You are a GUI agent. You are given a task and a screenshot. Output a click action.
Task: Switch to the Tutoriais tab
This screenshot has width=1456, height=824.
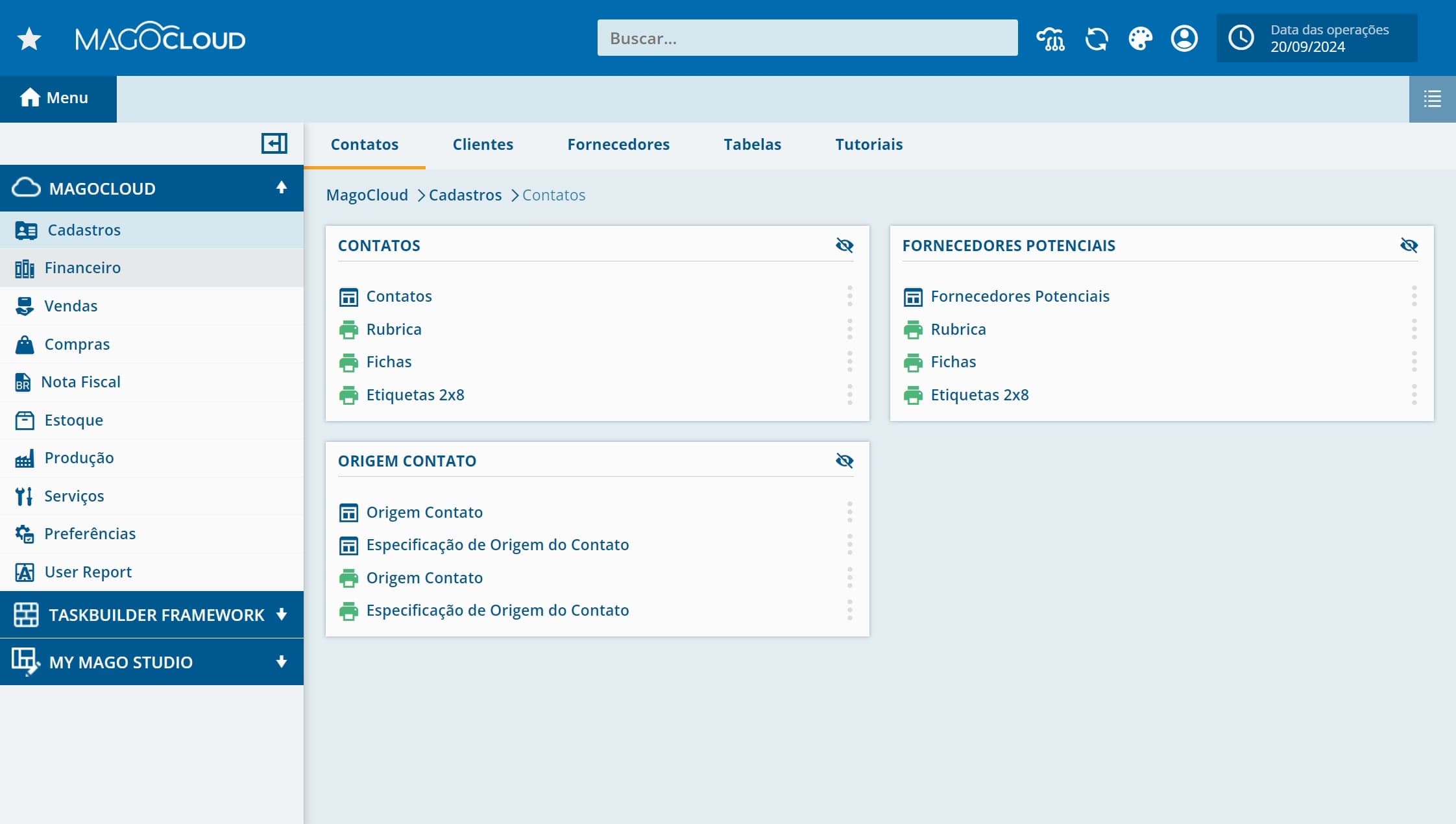pyautogui.click(x=869, y=145)
